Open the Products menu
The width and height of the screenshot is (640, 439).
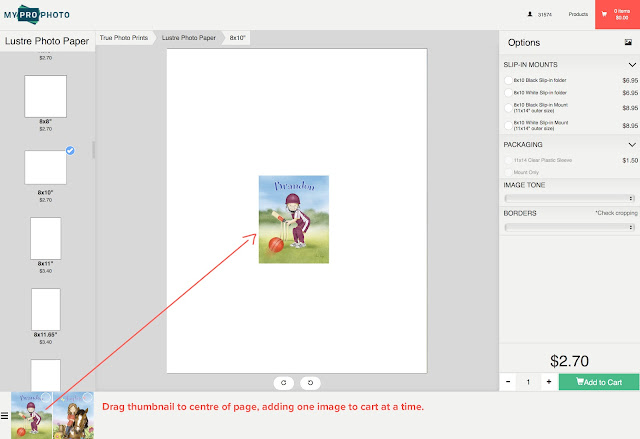point(578,14)
